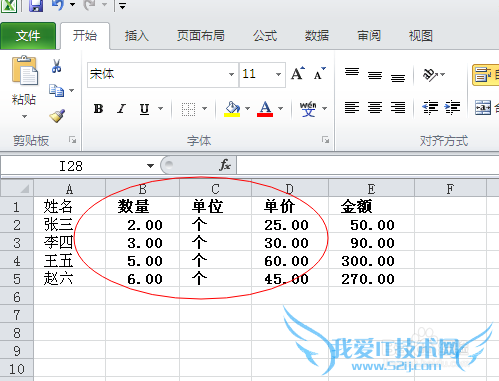Click the Increase Font Size icon
499x381 pixels.
tap(298, 73)
